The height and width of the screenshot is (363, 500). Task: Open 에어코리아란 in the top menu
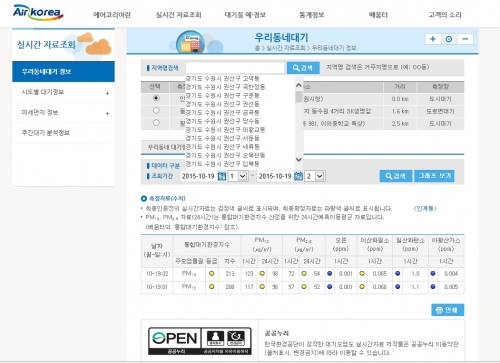pyautogui.click(x=112, y=15)
